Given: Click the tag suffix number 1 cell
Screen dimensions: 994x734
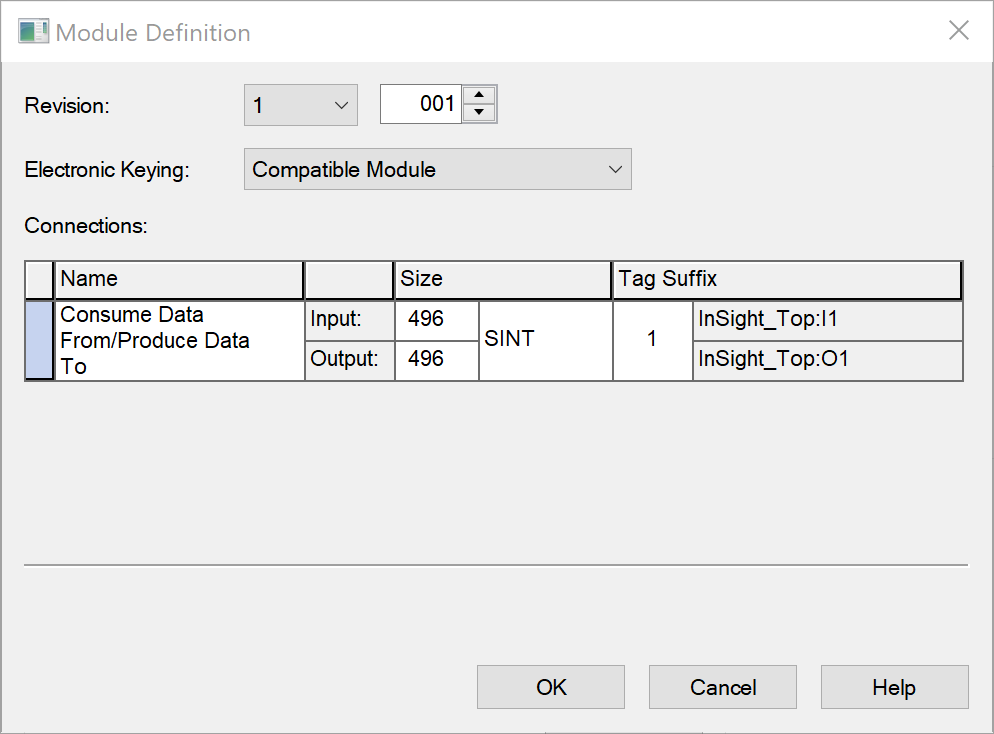Looking at the screenshot, I should (652, 341).
